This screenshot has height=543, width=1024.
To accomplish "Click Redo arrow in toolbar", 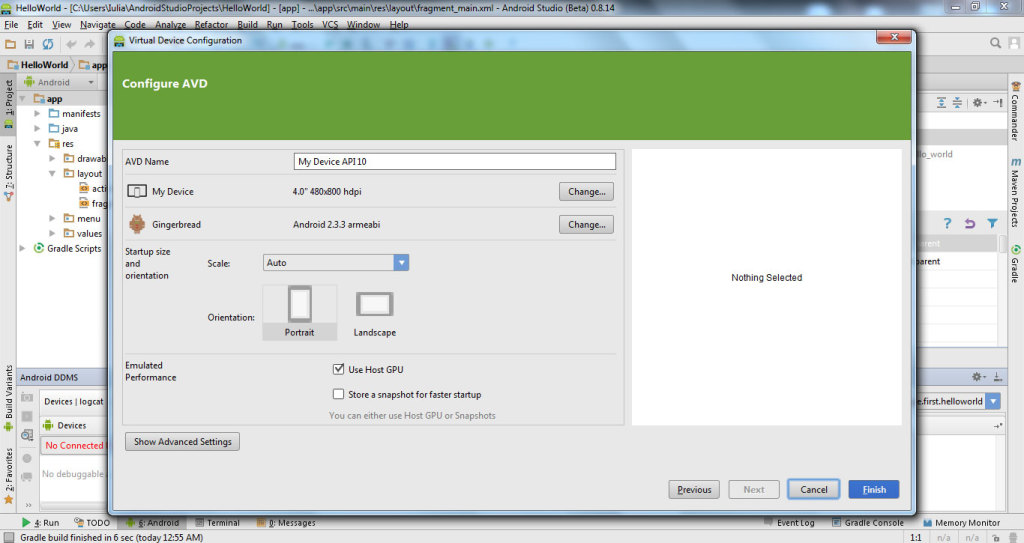I will click(89, 44).
